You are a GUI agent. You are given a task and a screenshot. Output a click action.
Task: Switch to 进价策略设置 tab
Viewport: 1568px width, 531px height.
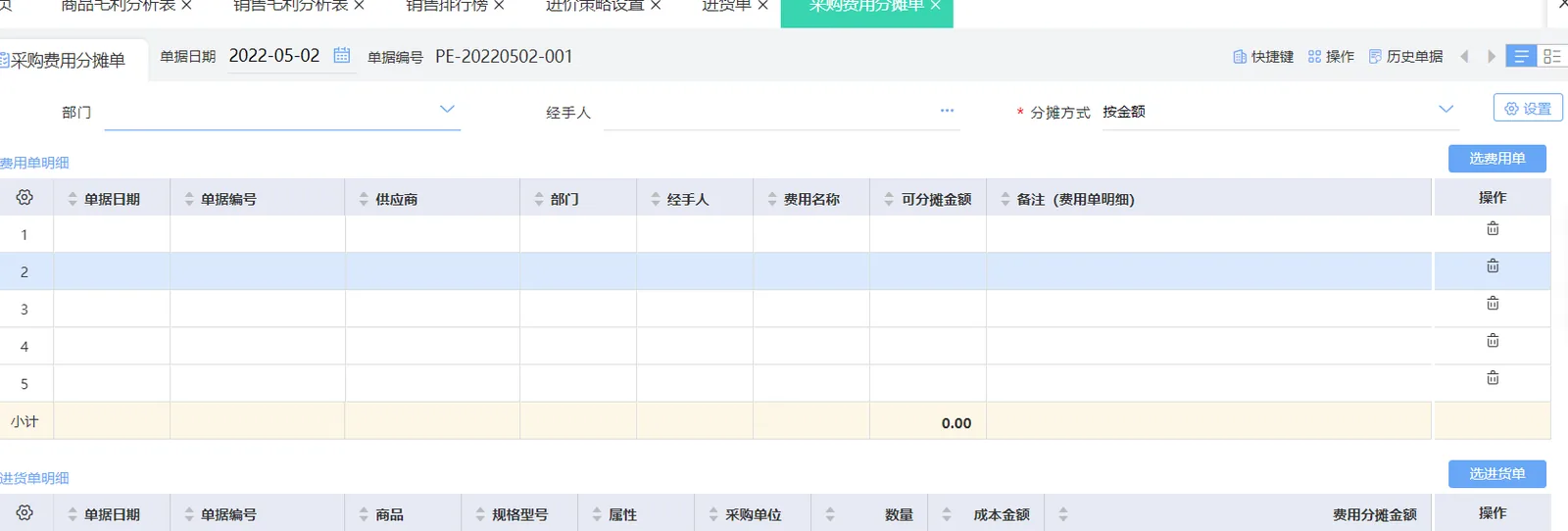595,6
